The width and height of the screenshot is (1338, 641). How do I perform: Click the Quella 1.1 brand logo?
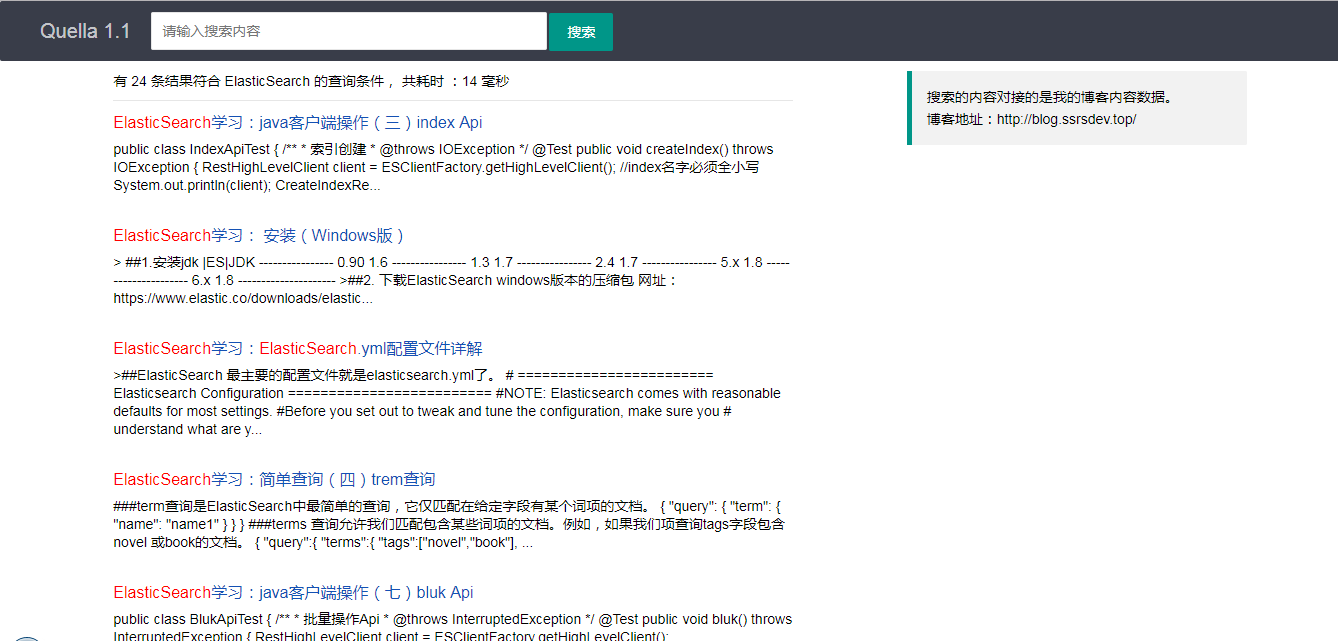pyautogui.click(x=85, y=31)
